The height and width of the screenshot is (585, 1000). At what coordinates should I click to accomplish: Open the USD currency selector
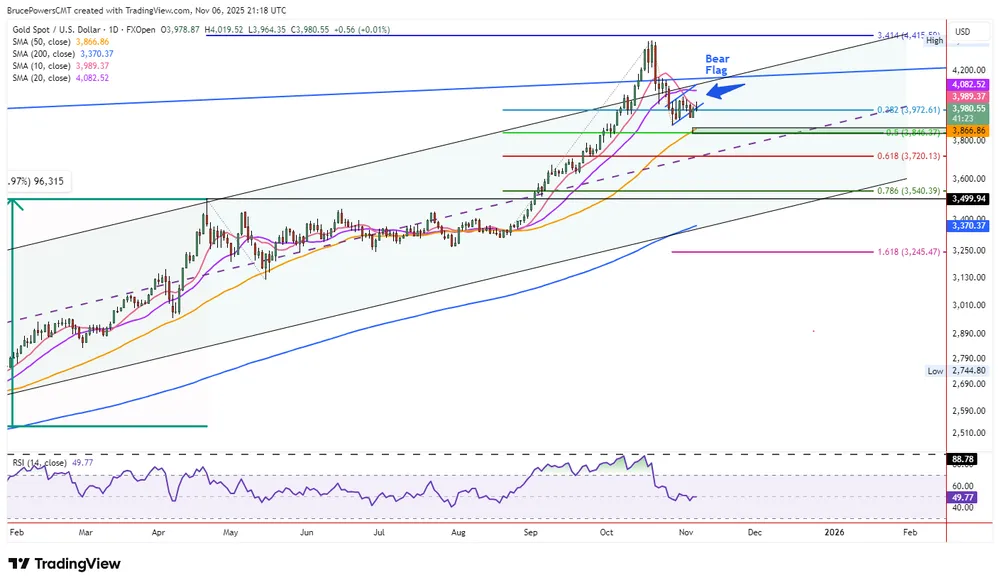963,31
